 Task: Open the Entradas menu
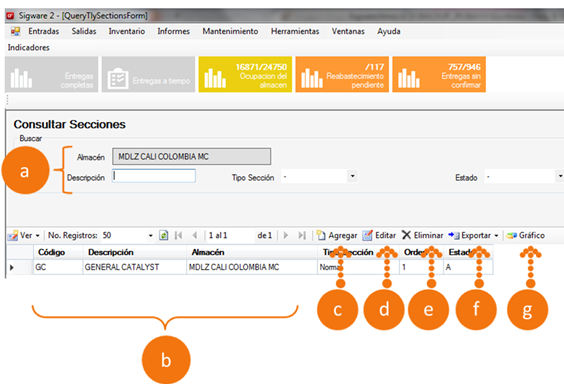tap(44, 31)
